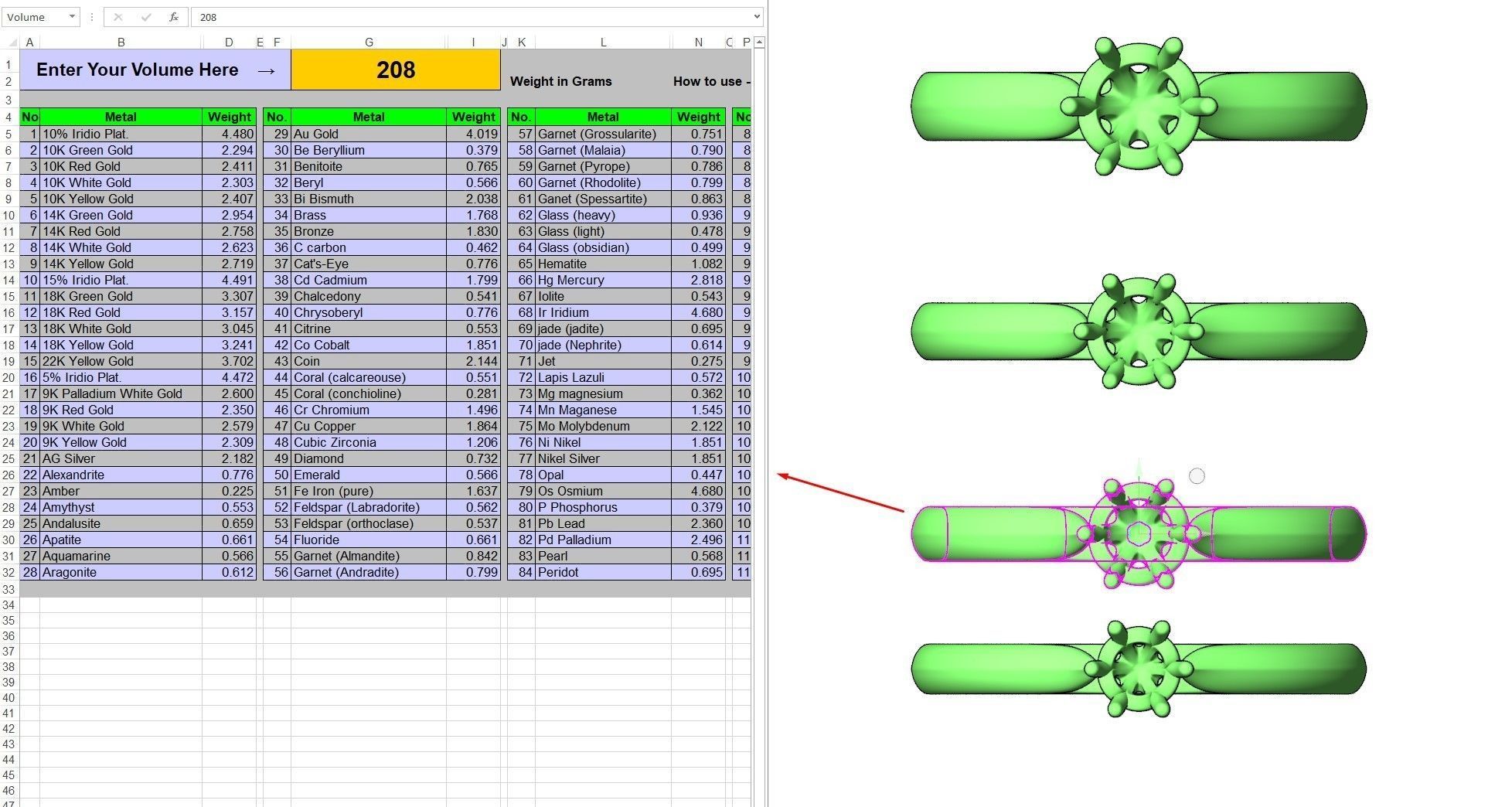Image resolution: width=1512 pixels, height=807 pixels.
Task: Select the 'AG Silver' cell
Action: pyautogui.click(x=121, y=458)
